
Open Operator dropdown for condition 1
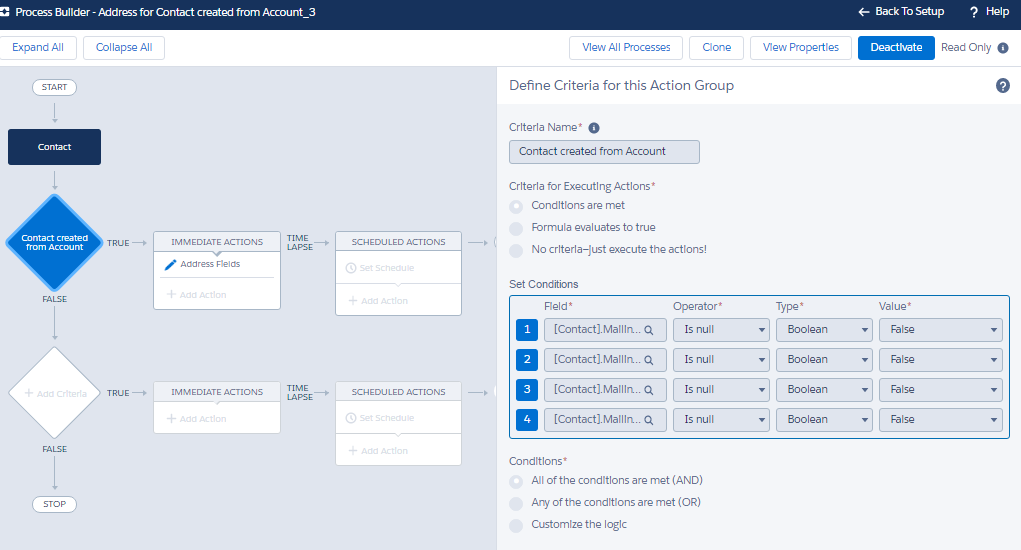(721, 330)
